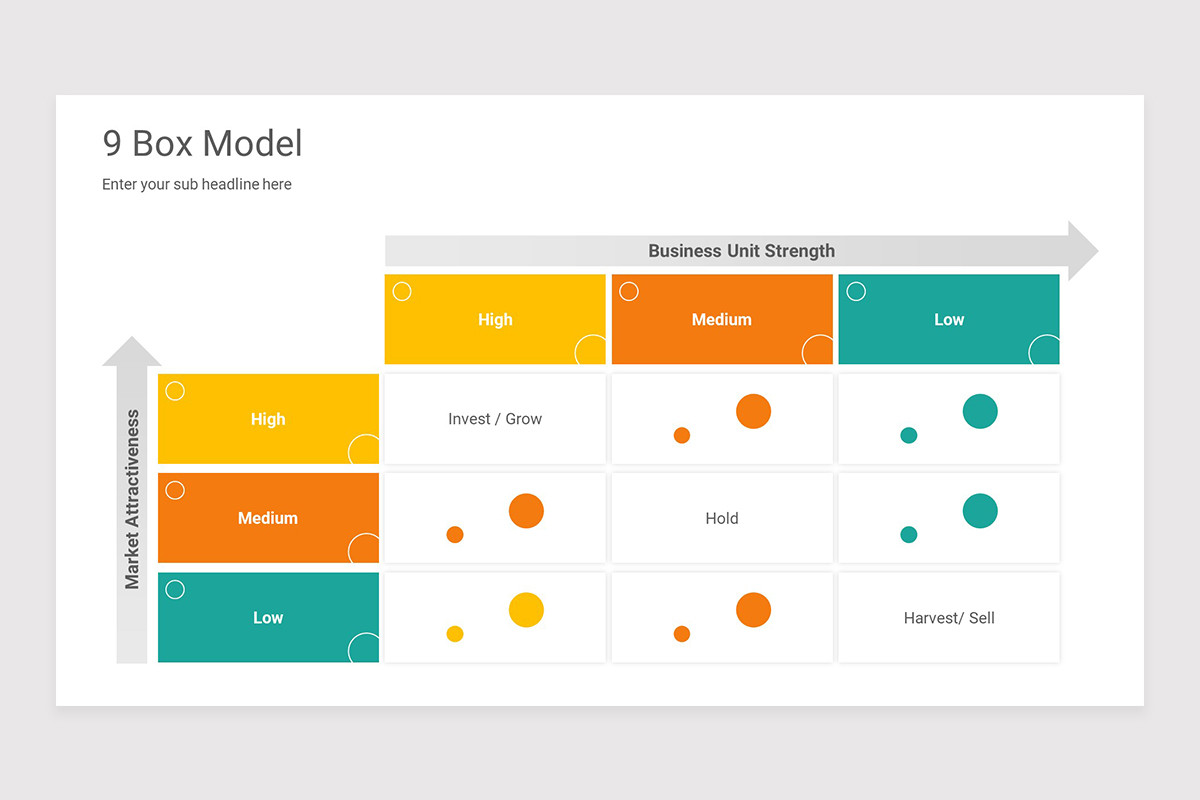Click the "Invest / Grow" cell
The width and height of the screenshot is (1200, 800).
coord(495,419)
